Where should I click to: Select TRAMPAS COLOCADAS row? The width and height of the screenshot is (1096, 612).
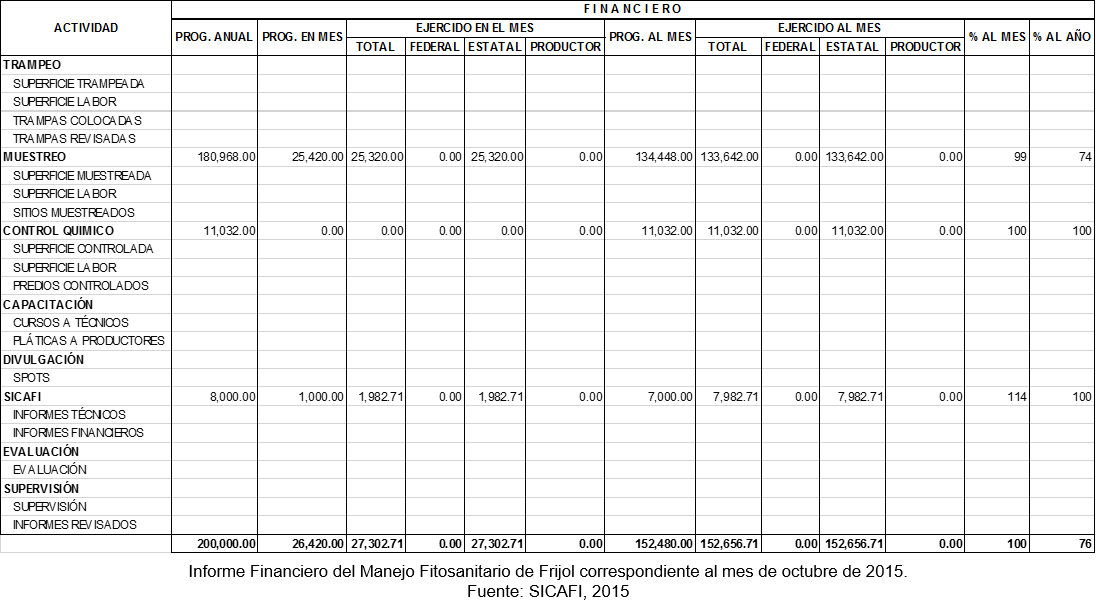[x=77, y=121]
